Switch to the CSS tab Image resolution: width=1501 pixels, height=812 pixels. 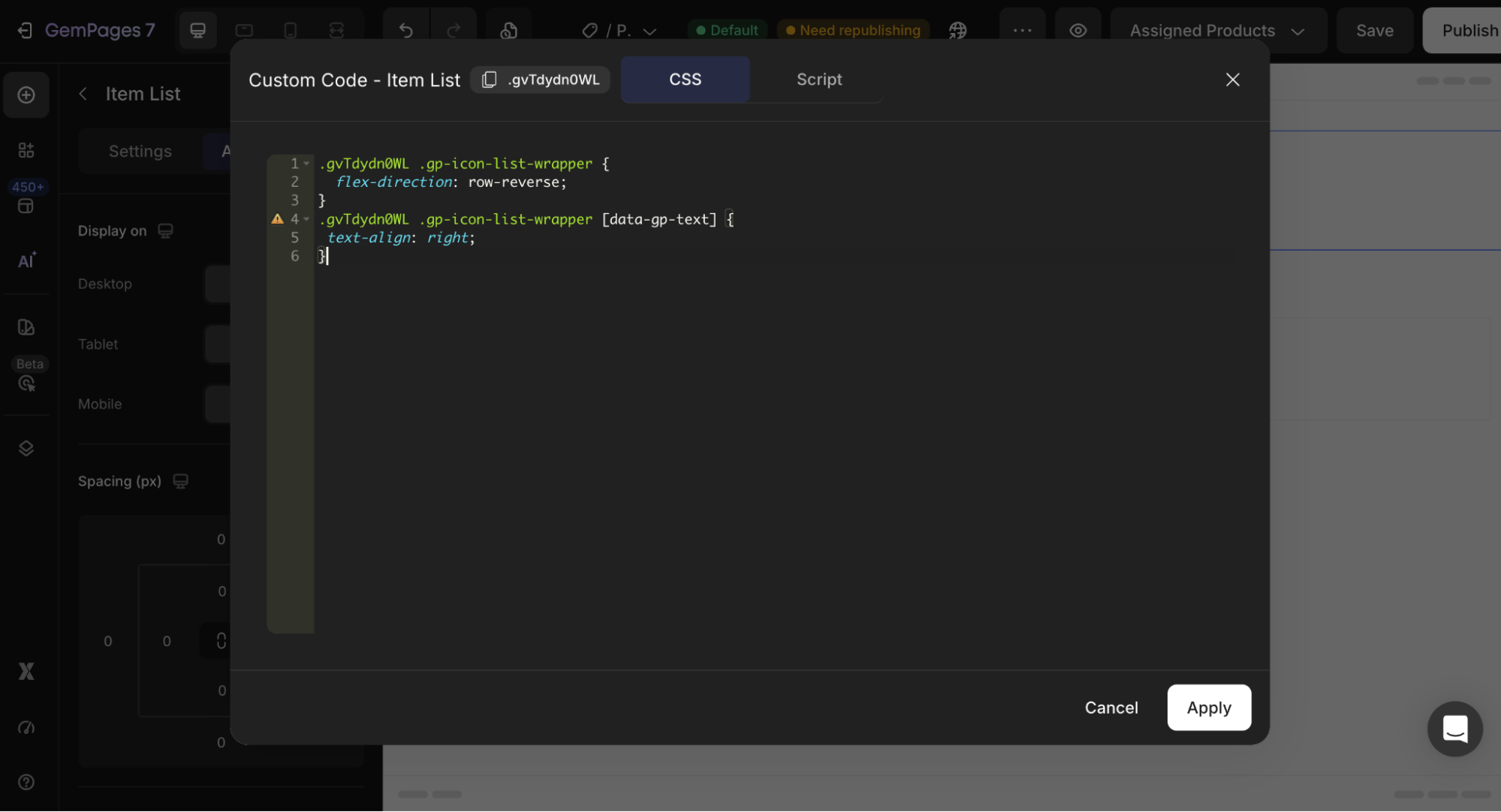click(x=685, y=80)
